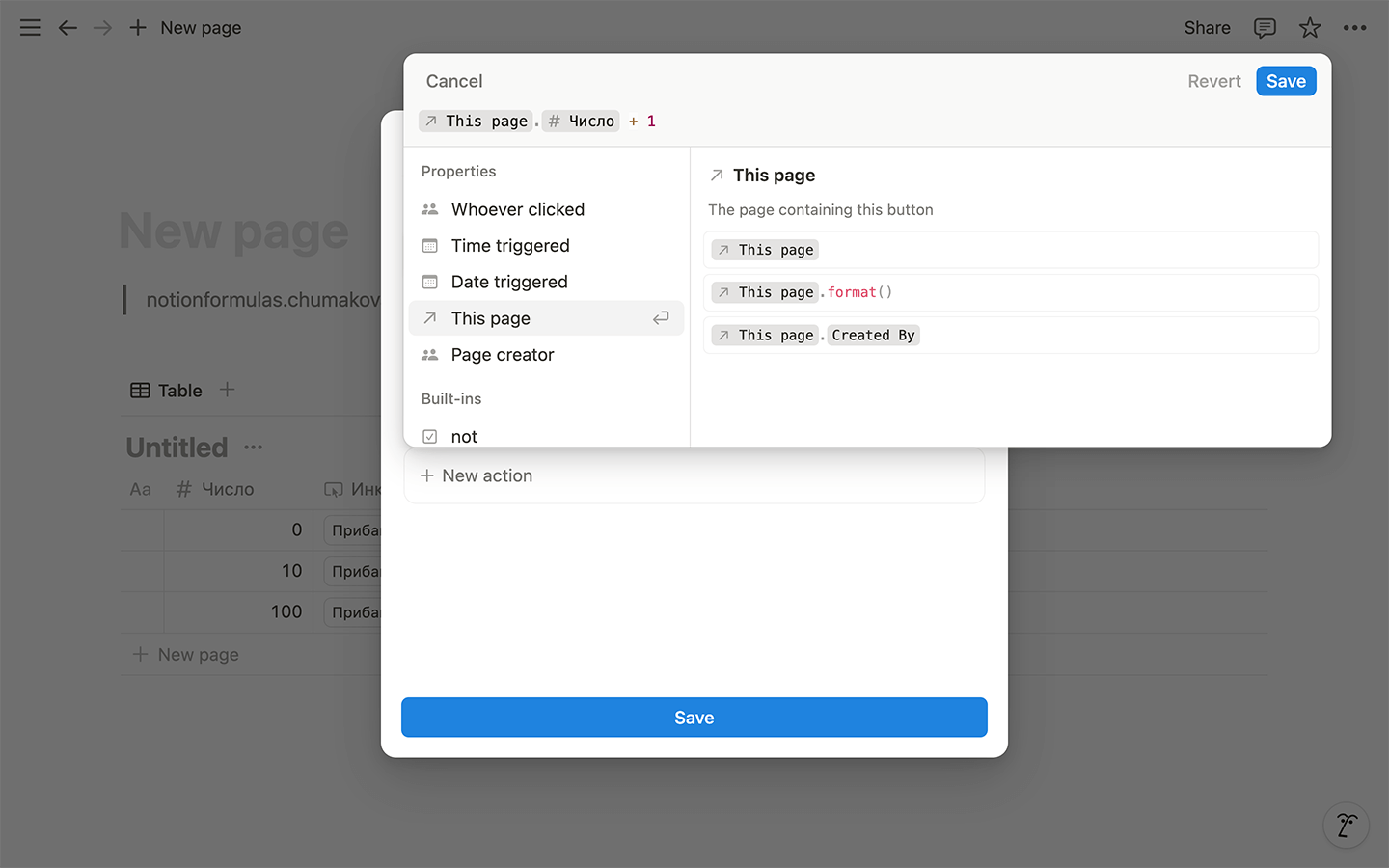Open the notionformulas.chumakov link text

(x=263, y=300)
